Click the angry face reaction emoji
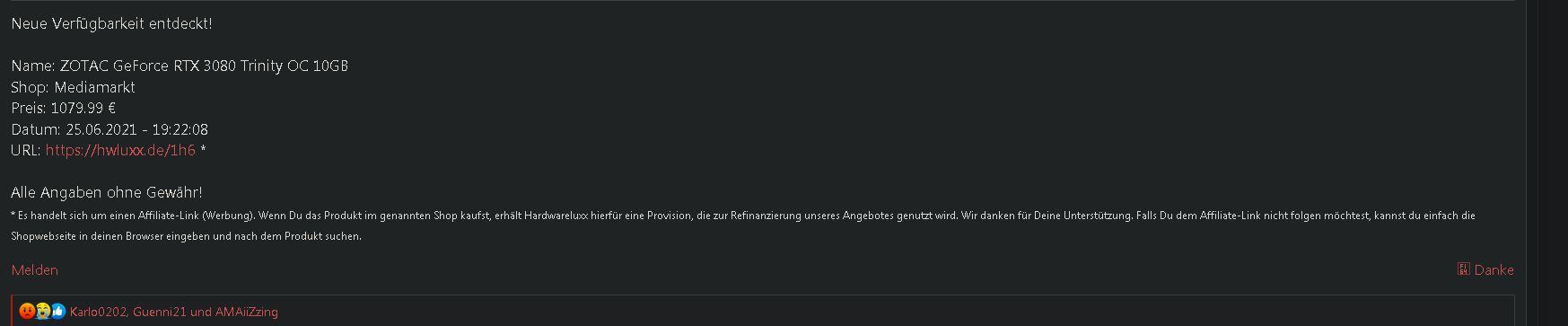The image size is (1568, 326). pos(27,312)
